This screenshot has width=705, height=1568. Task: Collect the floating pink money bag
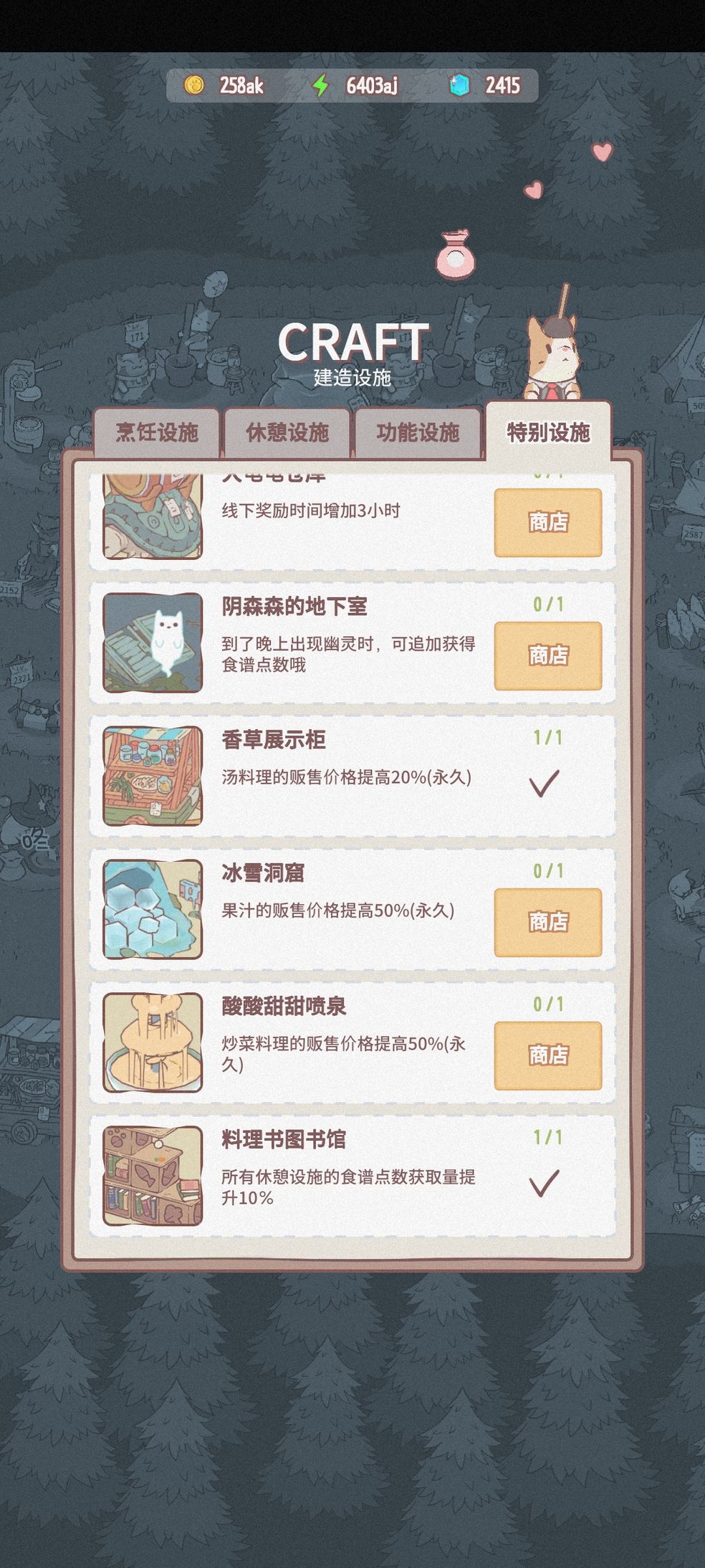point(456,254)
